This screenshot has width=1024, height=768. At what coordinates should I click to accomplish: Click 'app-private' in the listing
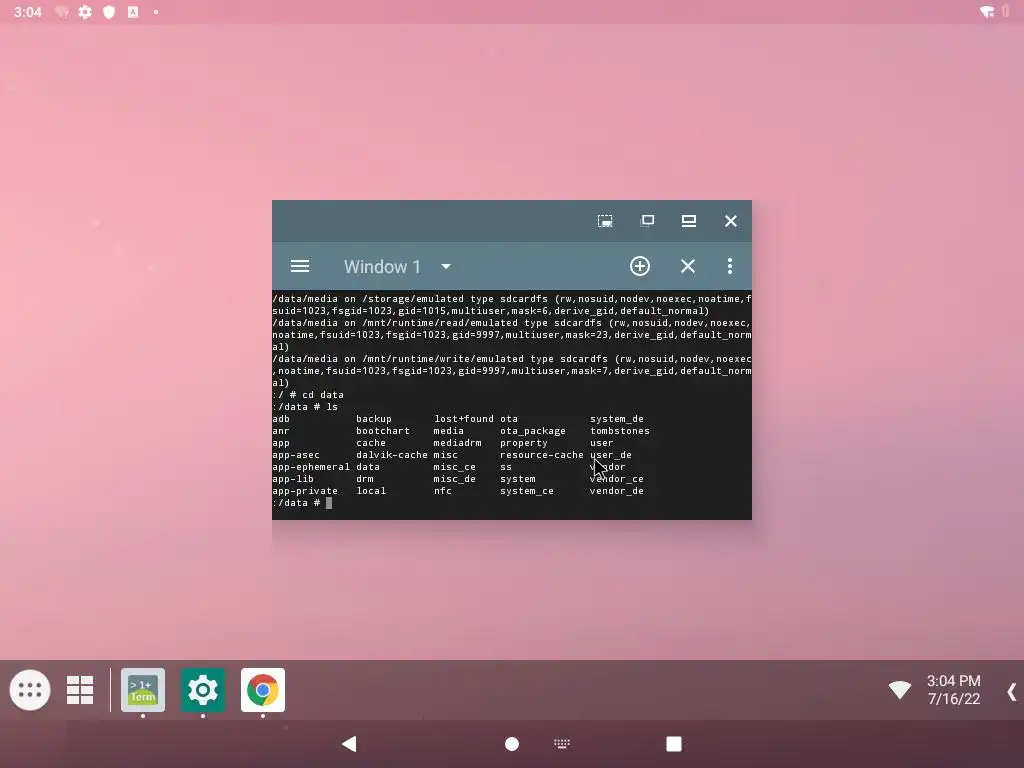point(305,491)
